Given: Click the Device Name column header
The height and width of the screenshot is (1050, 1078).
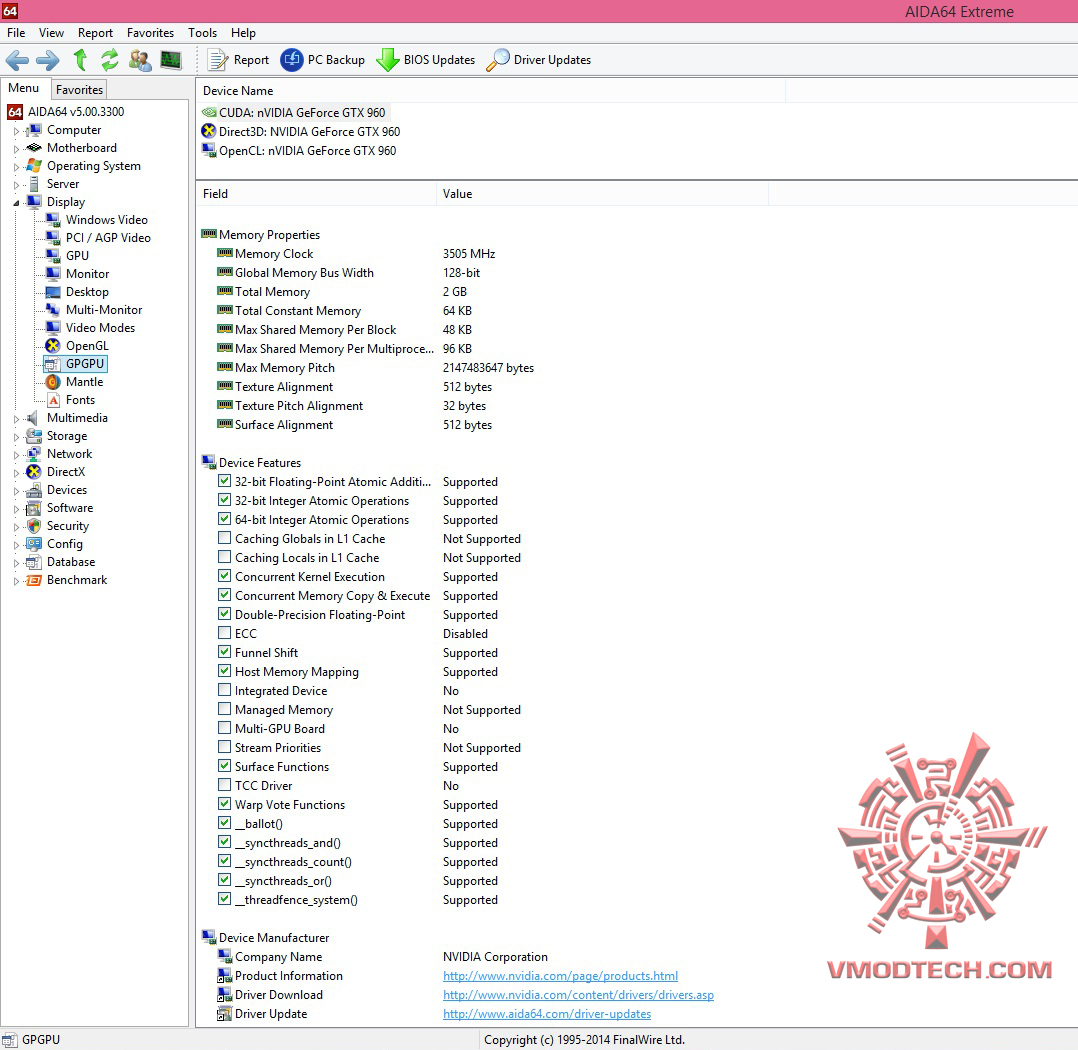Looking at the screenshot, I should [491, 91].
